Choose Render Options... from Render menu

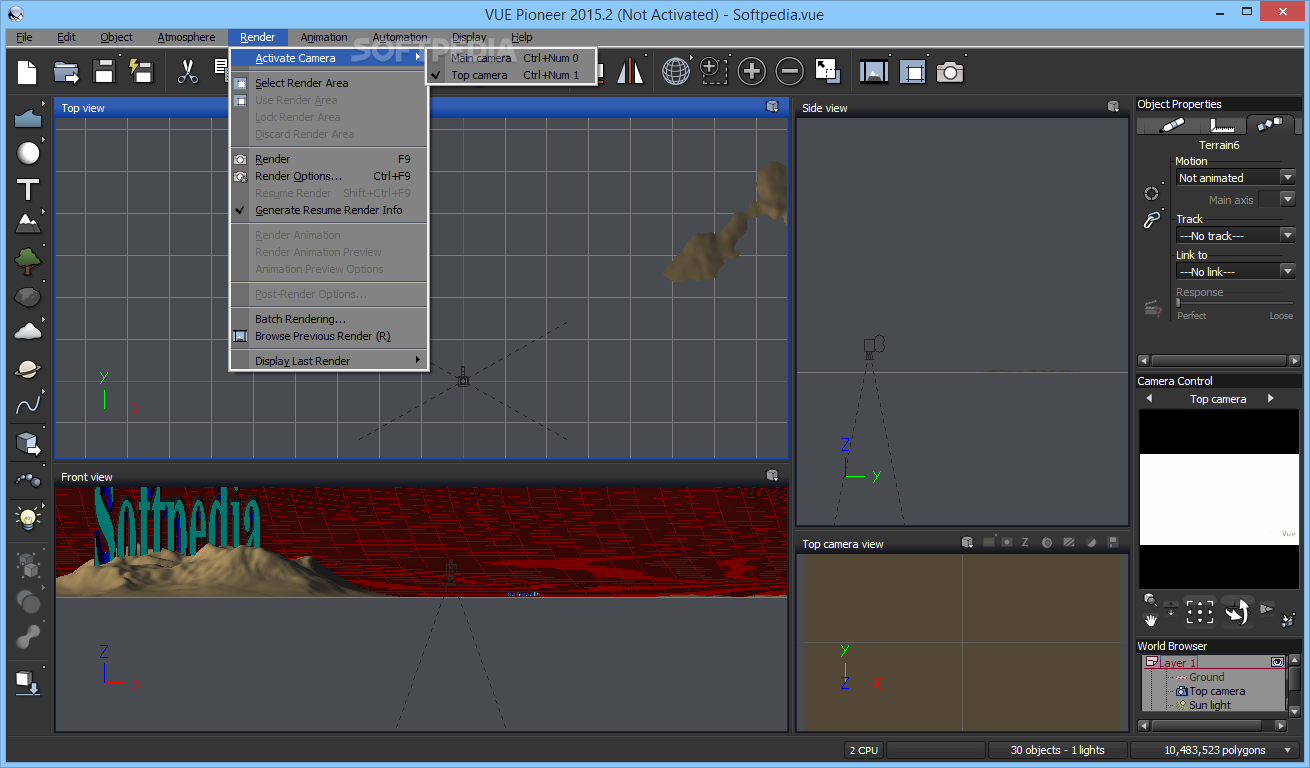coord(329,176)
